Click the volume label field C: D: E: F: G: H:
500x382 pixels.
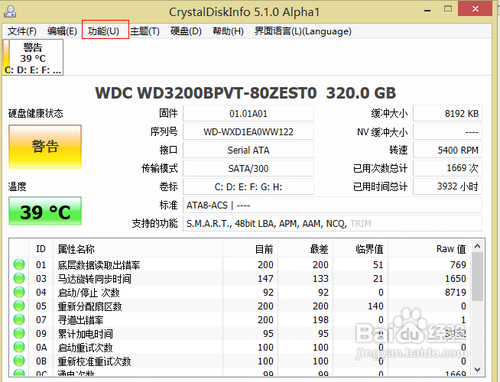[x=248, y=187]
